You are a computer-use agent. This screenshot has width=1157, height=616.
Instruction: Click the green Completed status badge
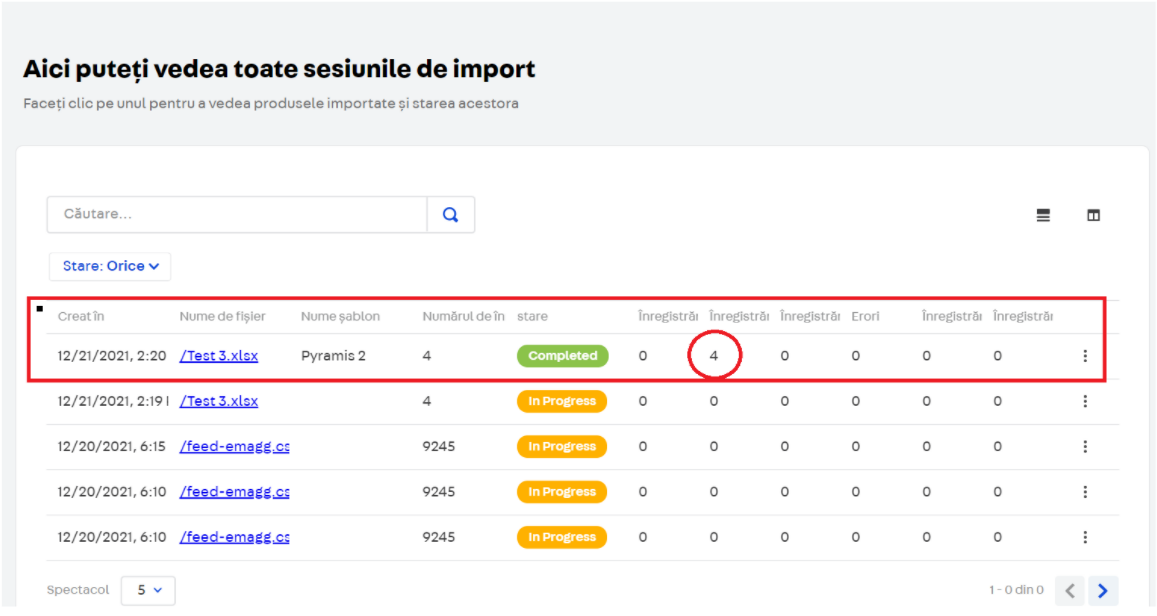(562, 356)
